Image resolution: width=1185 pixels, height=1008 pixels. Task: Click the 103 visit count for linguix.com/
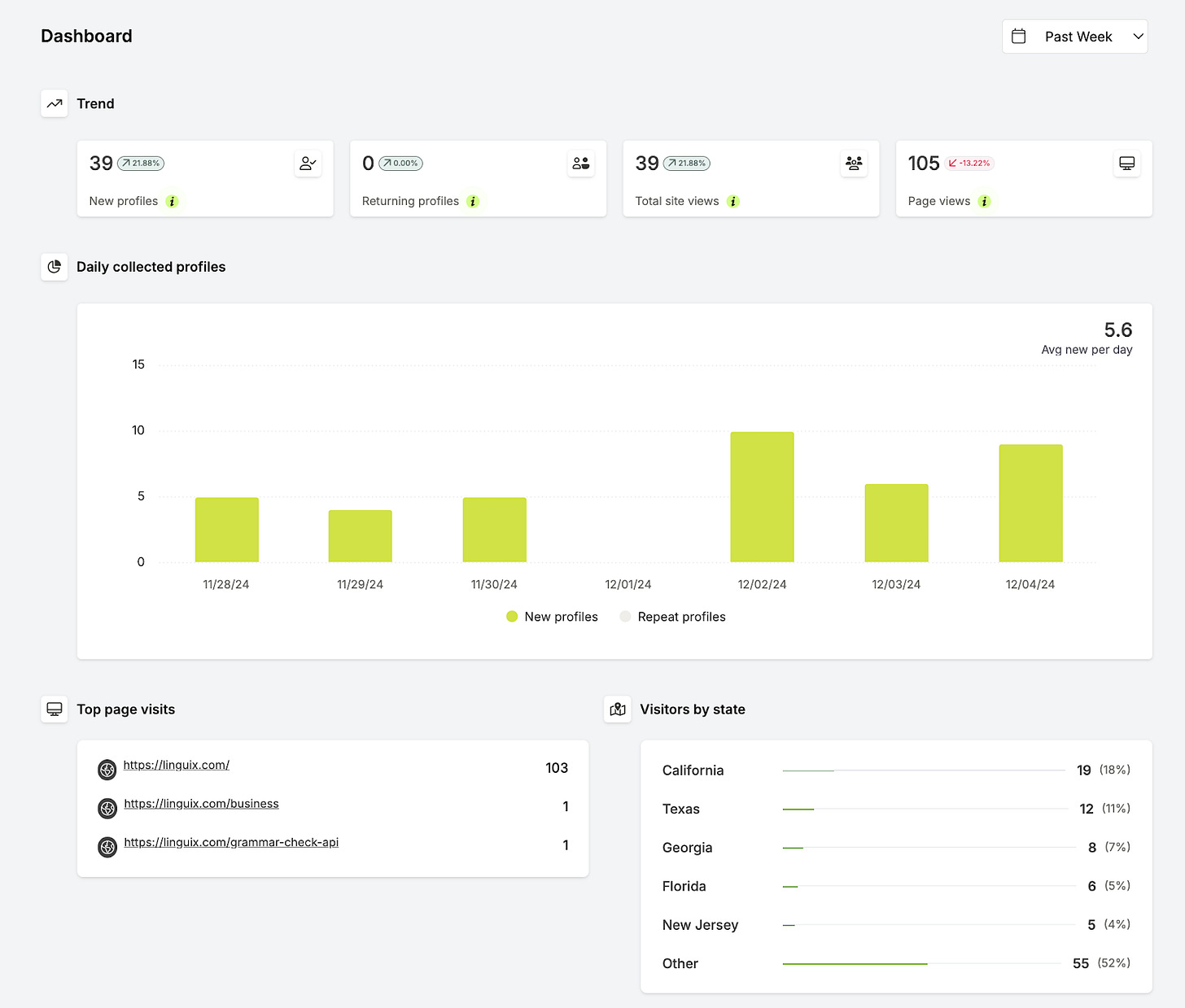pos(557,768)
